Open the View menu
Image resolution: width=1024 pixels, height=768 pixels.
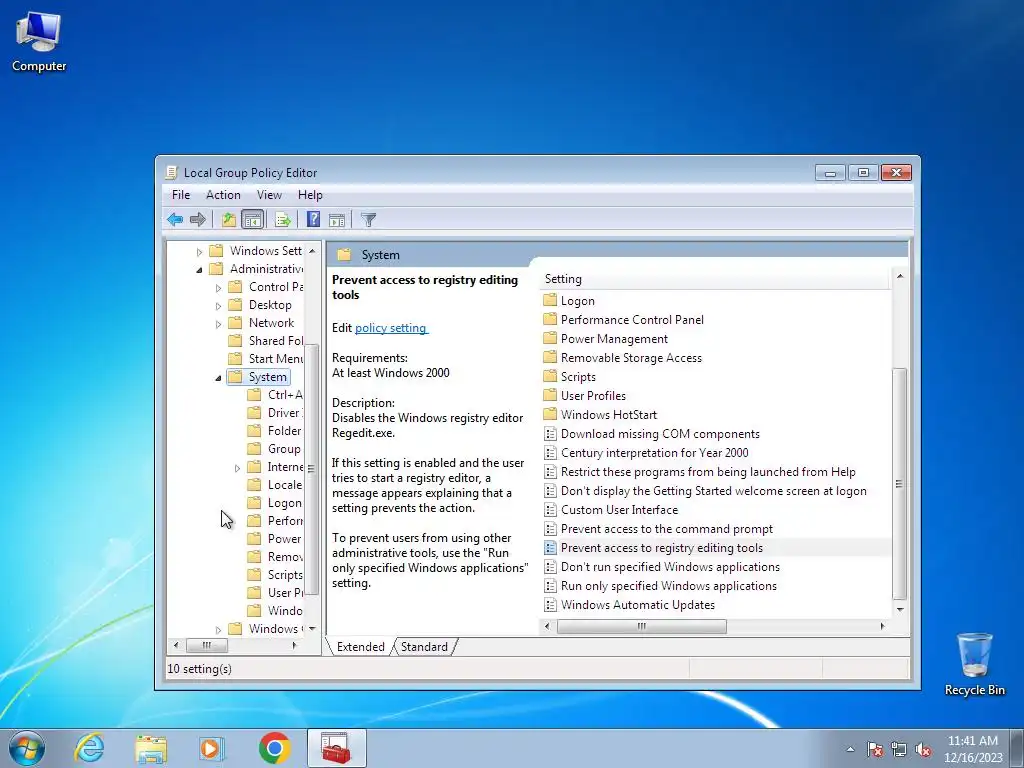269,195
